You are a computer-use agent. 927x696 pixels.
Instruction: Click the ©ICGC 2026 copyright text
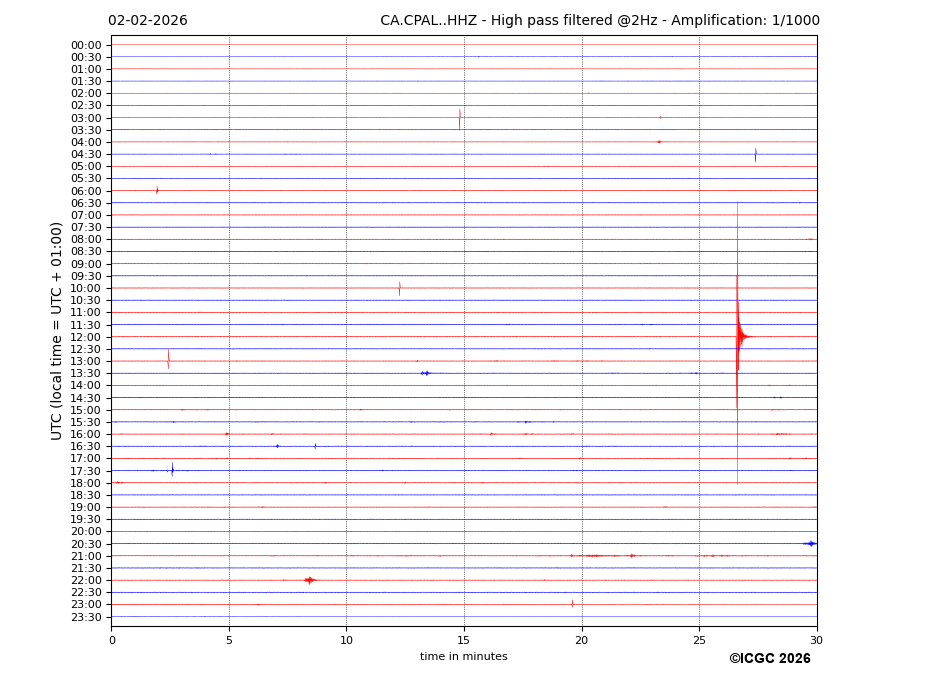[769, 659]
